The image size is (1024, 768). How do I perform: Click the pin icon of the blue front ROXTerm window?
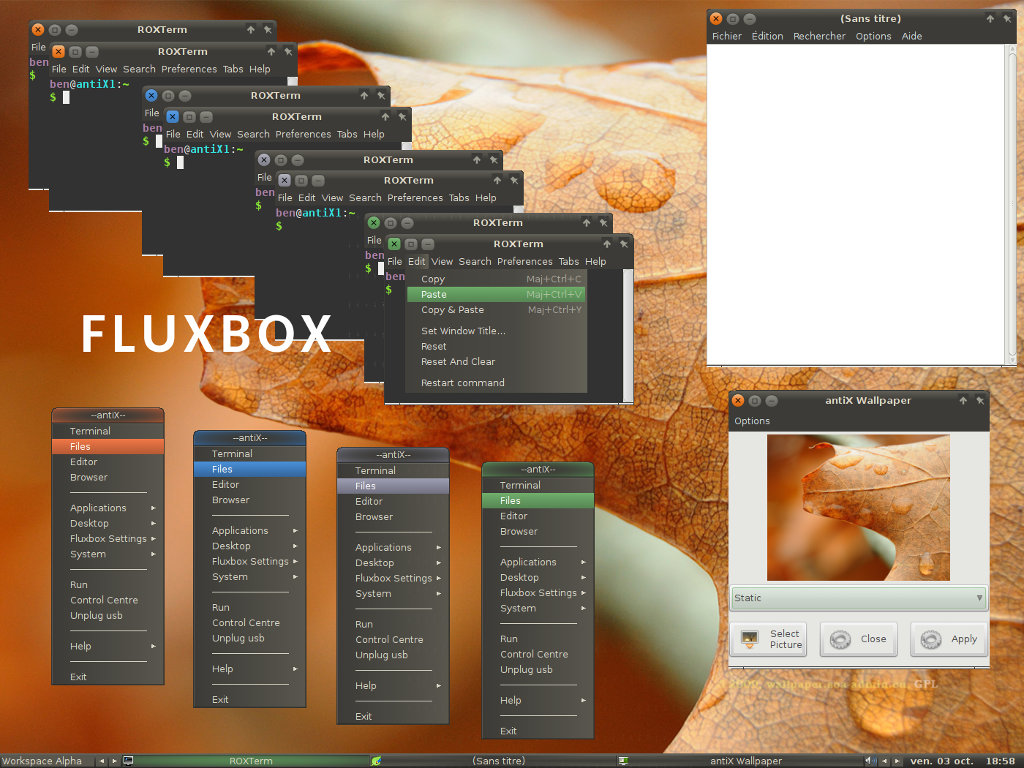[402, 117]
